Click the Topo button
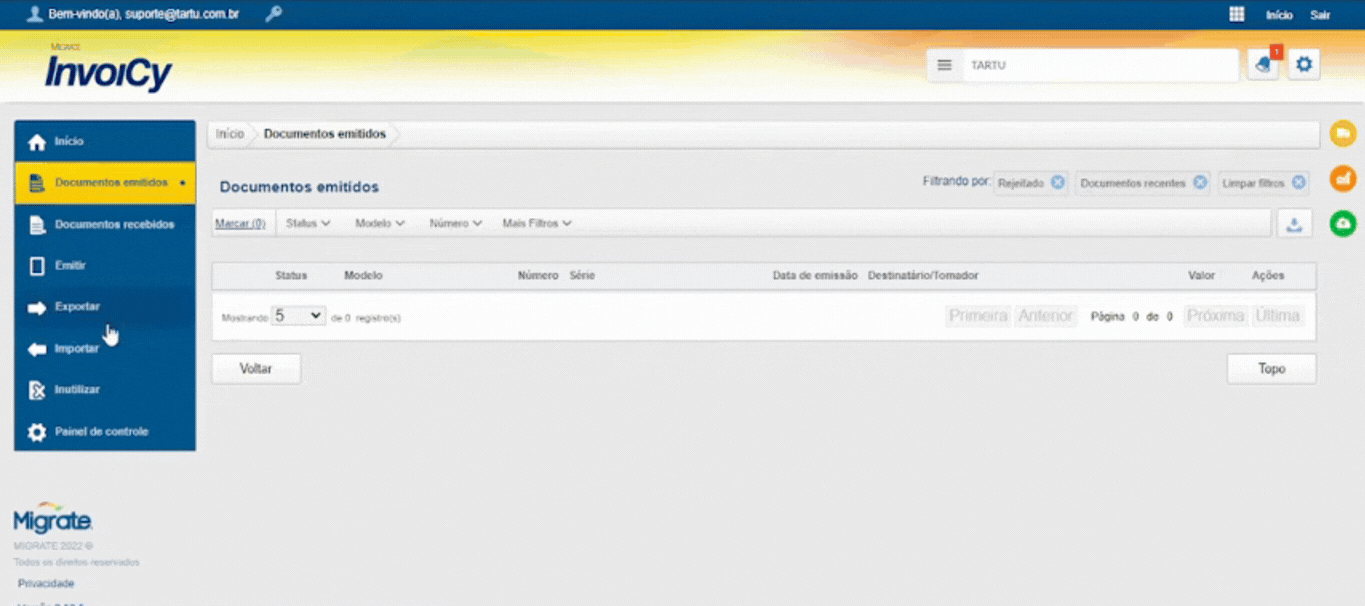 pyautogui.click(x=1271, y=369)
